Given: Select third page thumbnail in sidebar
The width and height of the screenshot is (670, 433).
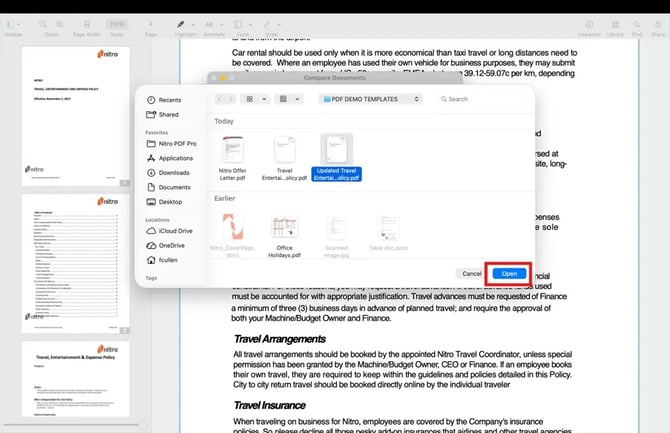Looking at the screenshot, I should point(76,379).
